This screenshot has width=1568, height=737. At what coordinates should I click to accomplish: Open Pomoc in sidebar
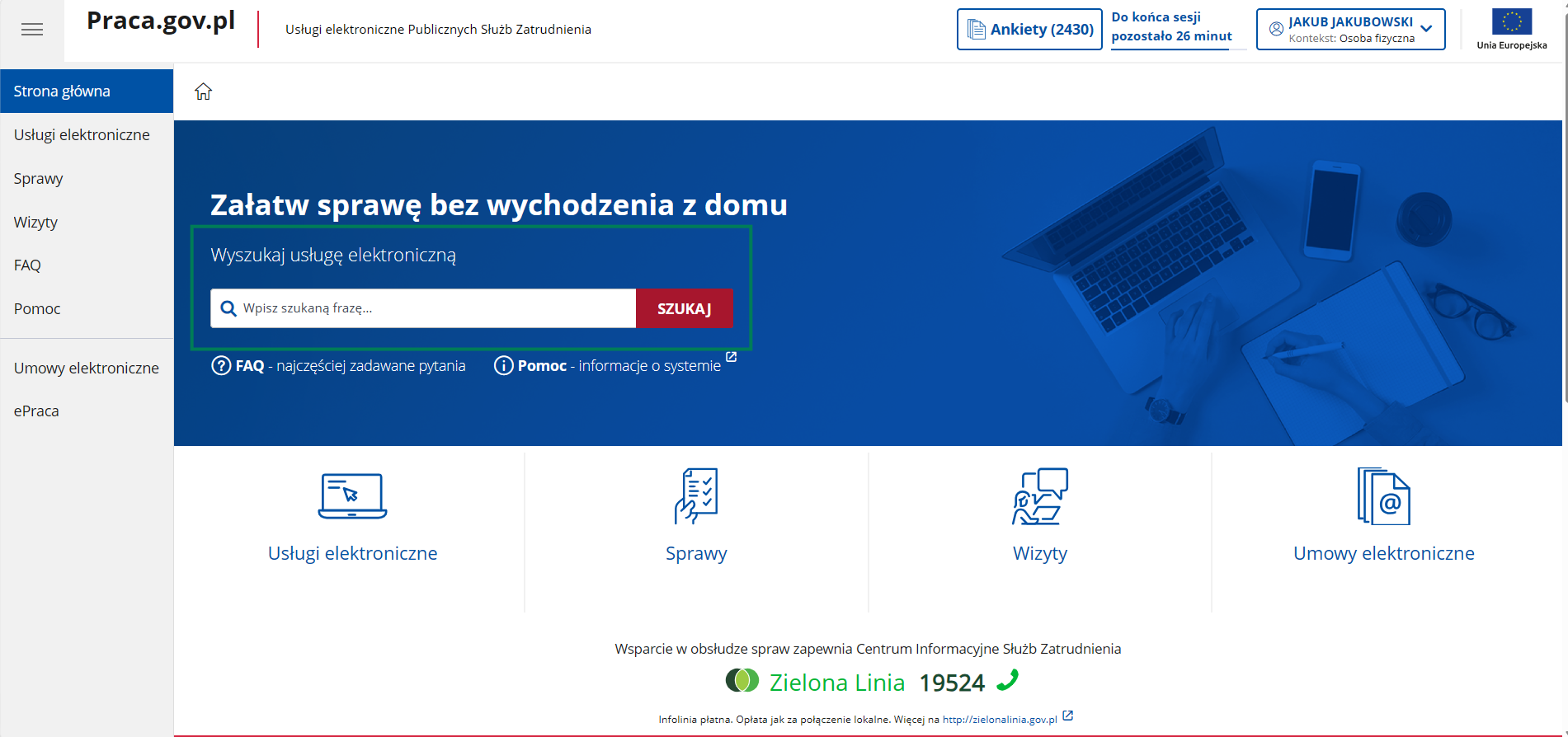[87, 308]
